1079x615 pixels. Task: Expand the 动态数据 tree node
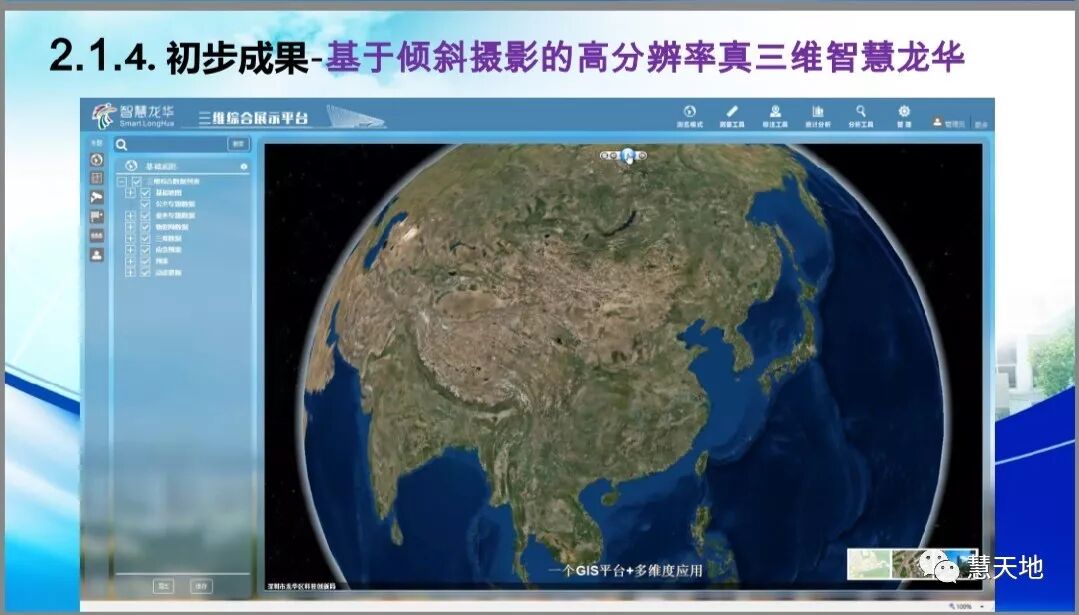(130, 272)
